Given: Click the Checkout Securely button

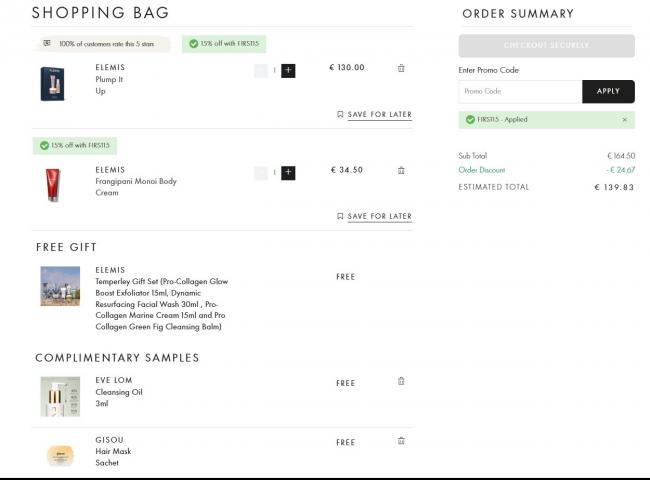Looking at the screenshot, I should tap(546, 45).
